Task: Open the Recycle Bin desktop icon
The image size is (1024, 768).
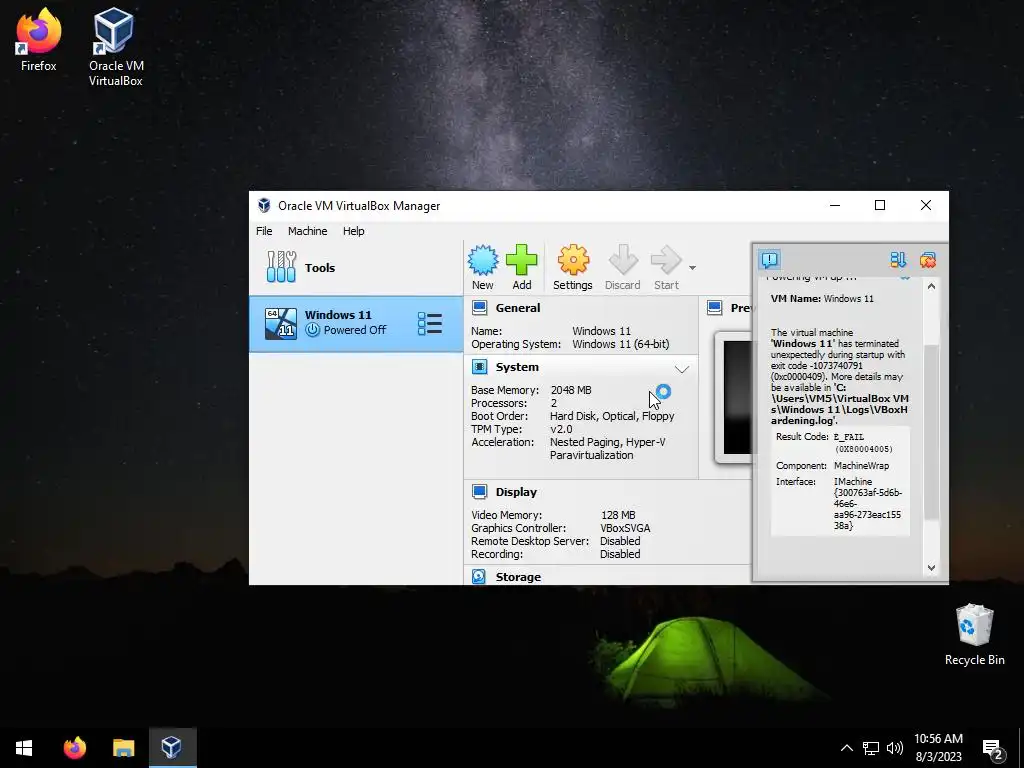Action: [974, 635]
